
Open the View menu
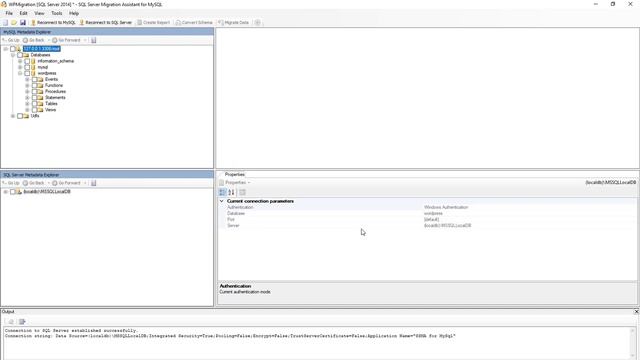pos(39,13)
